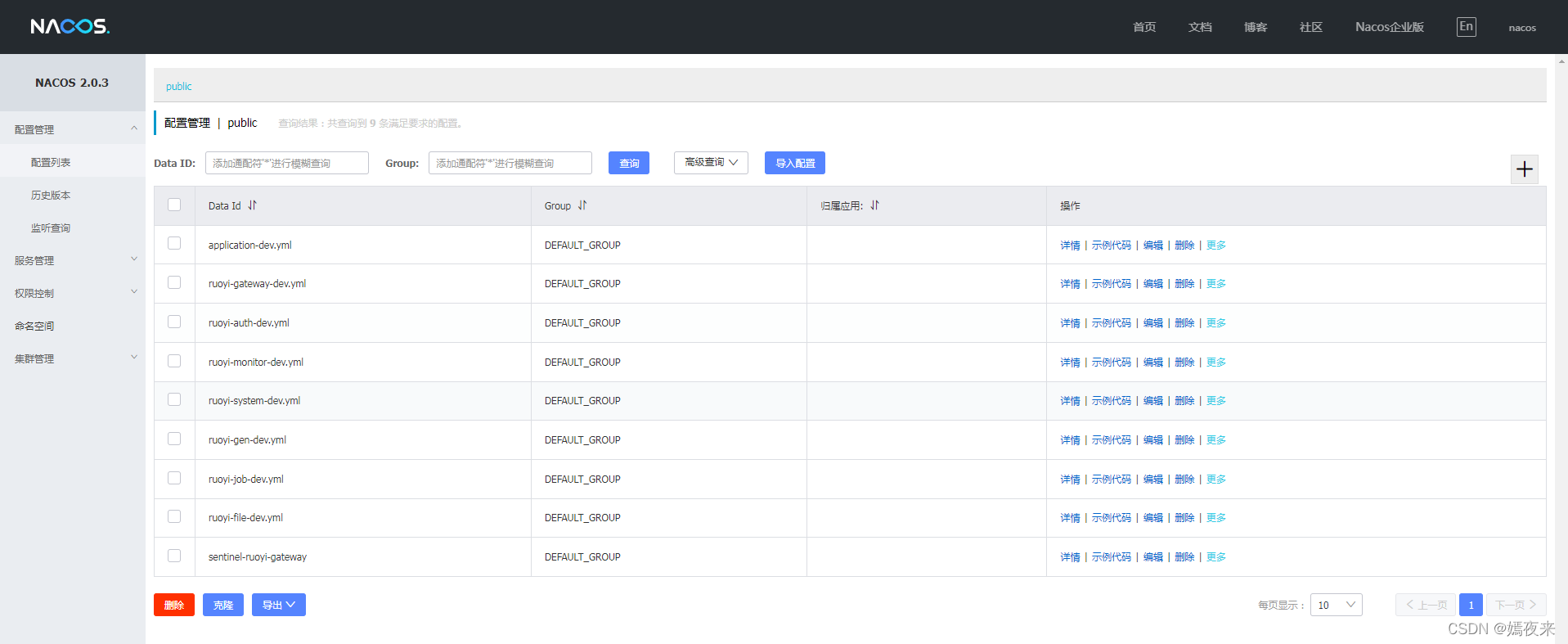Go to 文档 in top navigation
The width and height of the screenshot is (1568, 644).
[1200, 27]
